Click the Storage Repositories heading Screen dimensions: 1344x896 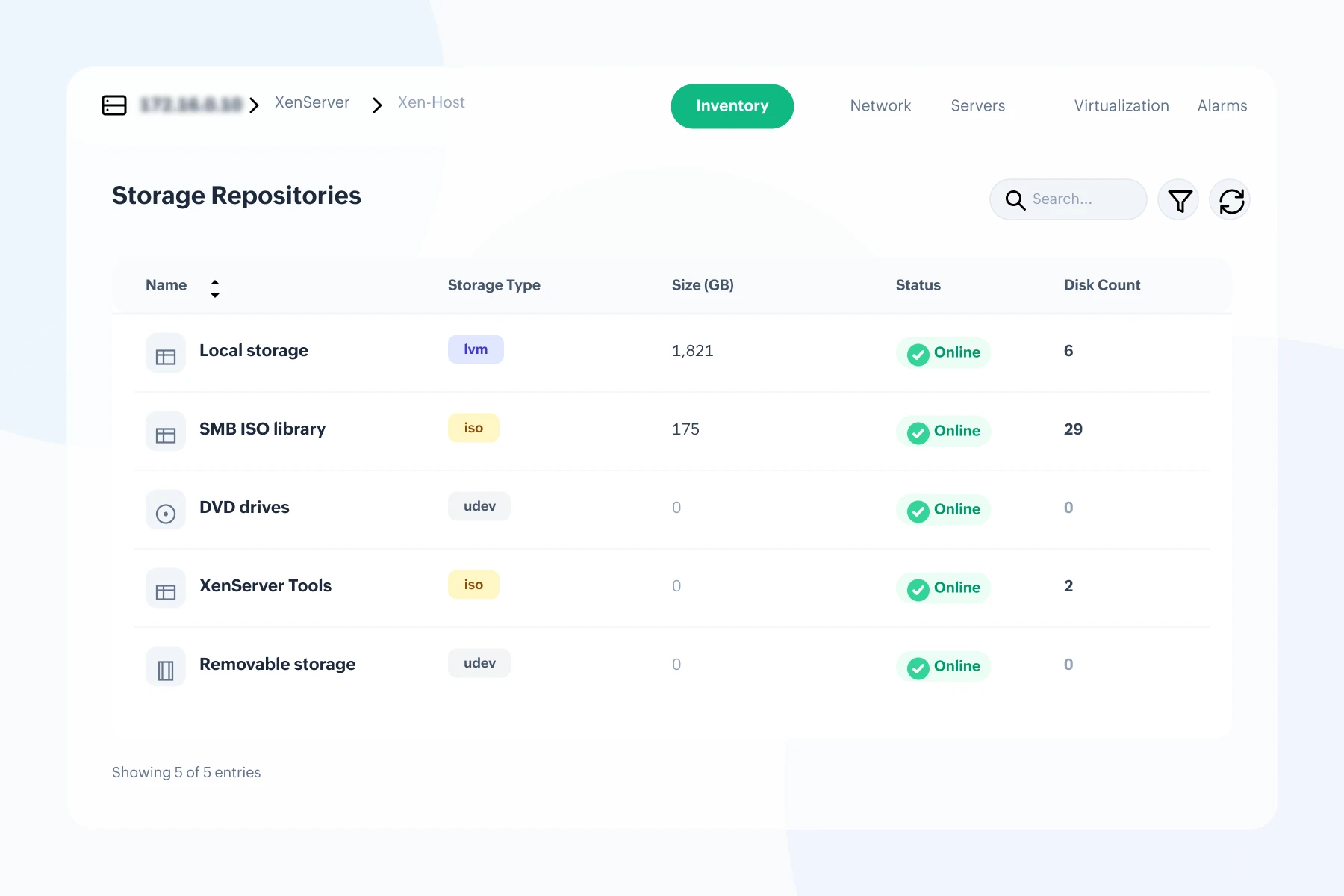(237, 196)
